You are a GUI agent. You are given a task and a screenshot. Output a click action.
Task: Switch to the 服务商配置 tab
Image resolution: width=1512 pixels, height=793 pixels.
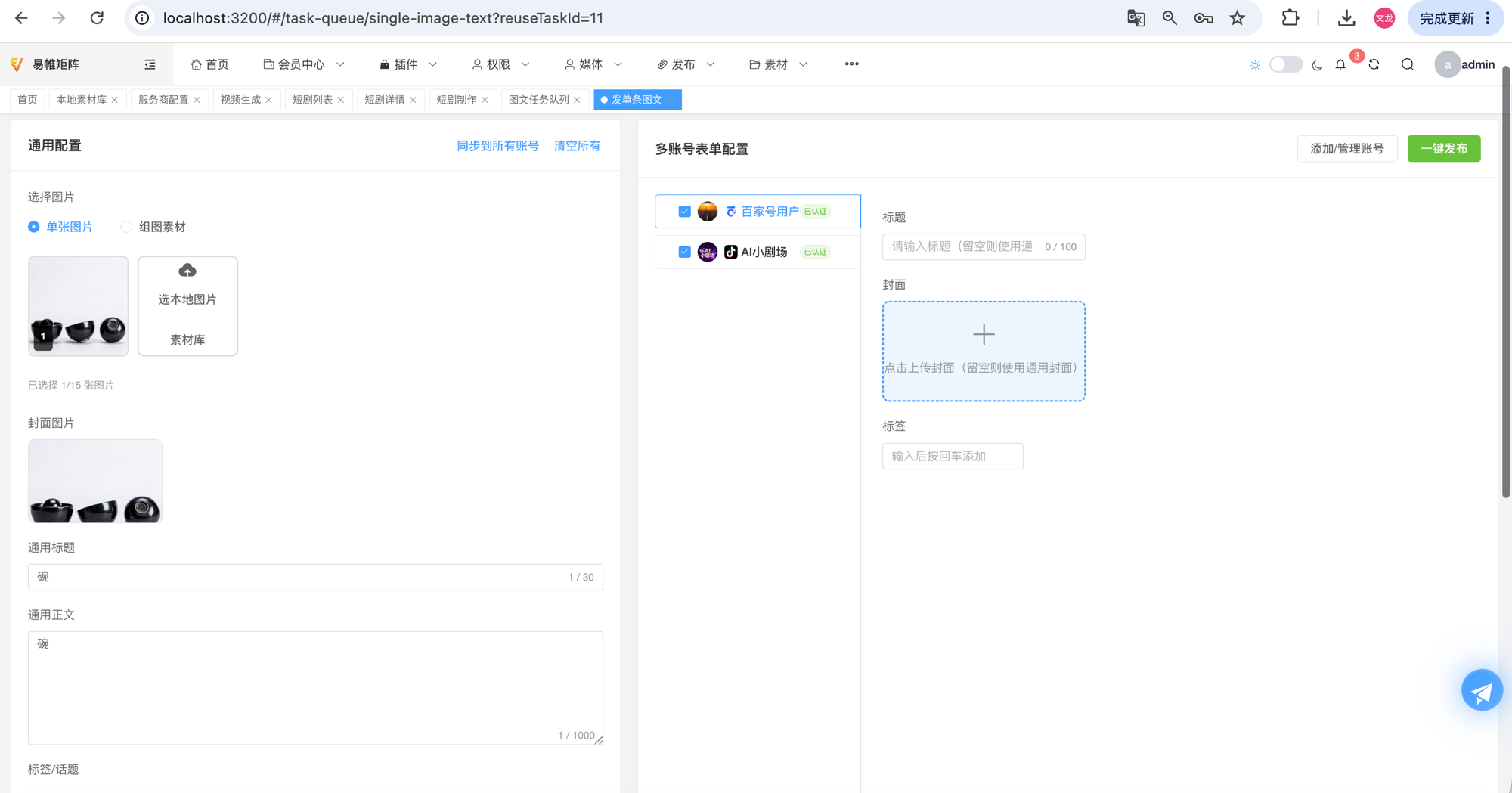click(x=163, y=100)
